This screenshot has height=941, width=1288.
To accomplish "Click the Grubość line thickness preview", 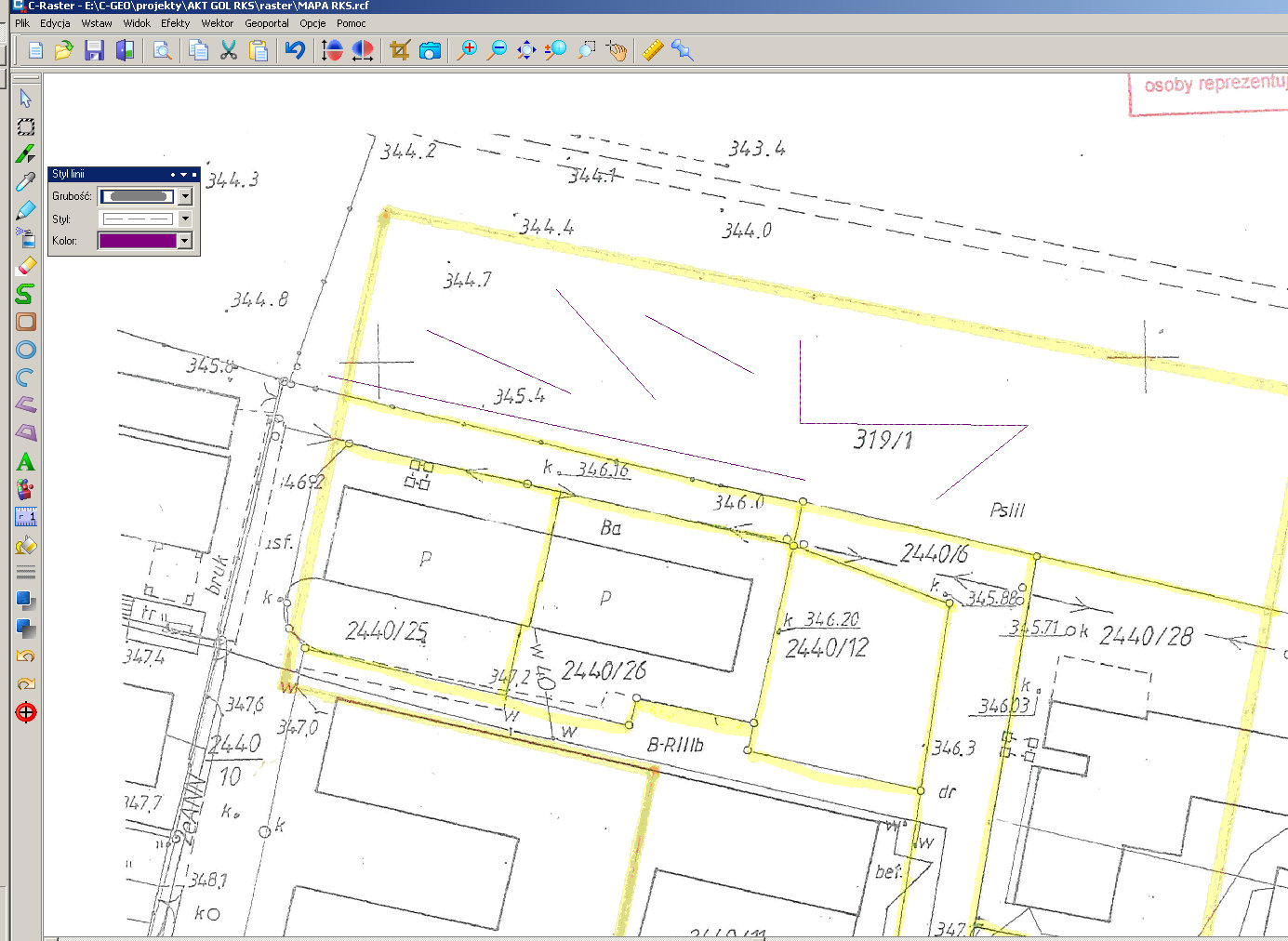I will 138,196.
